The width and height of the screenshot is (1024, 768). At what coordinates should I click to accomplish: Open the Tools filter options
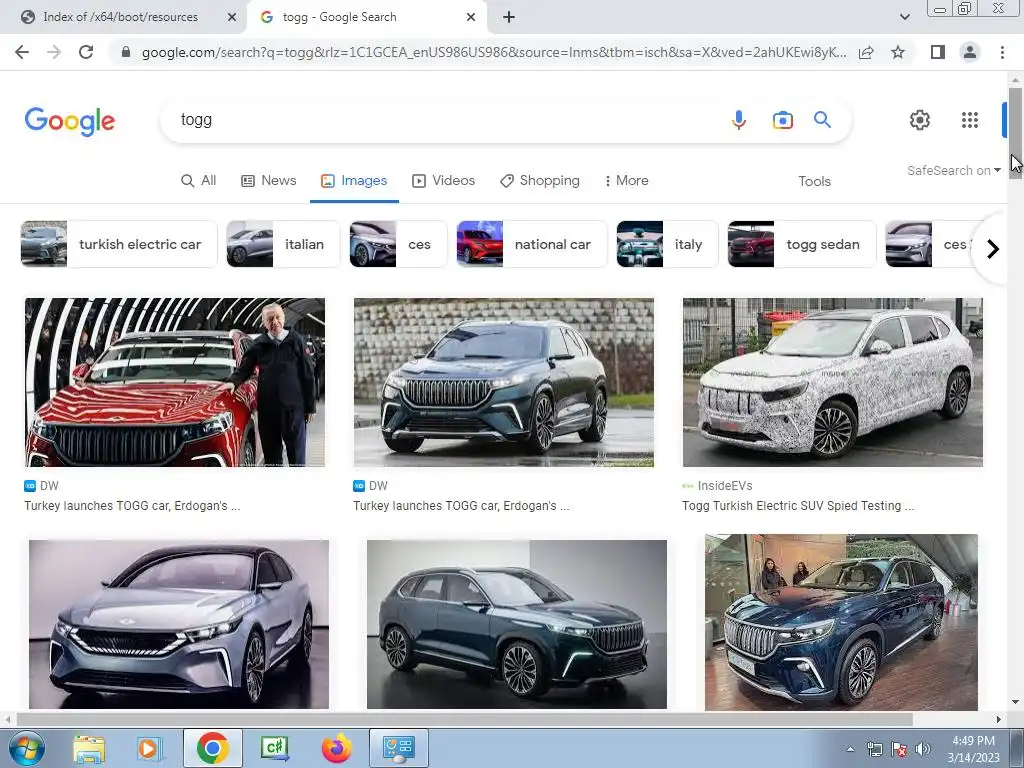click(814, 182)
